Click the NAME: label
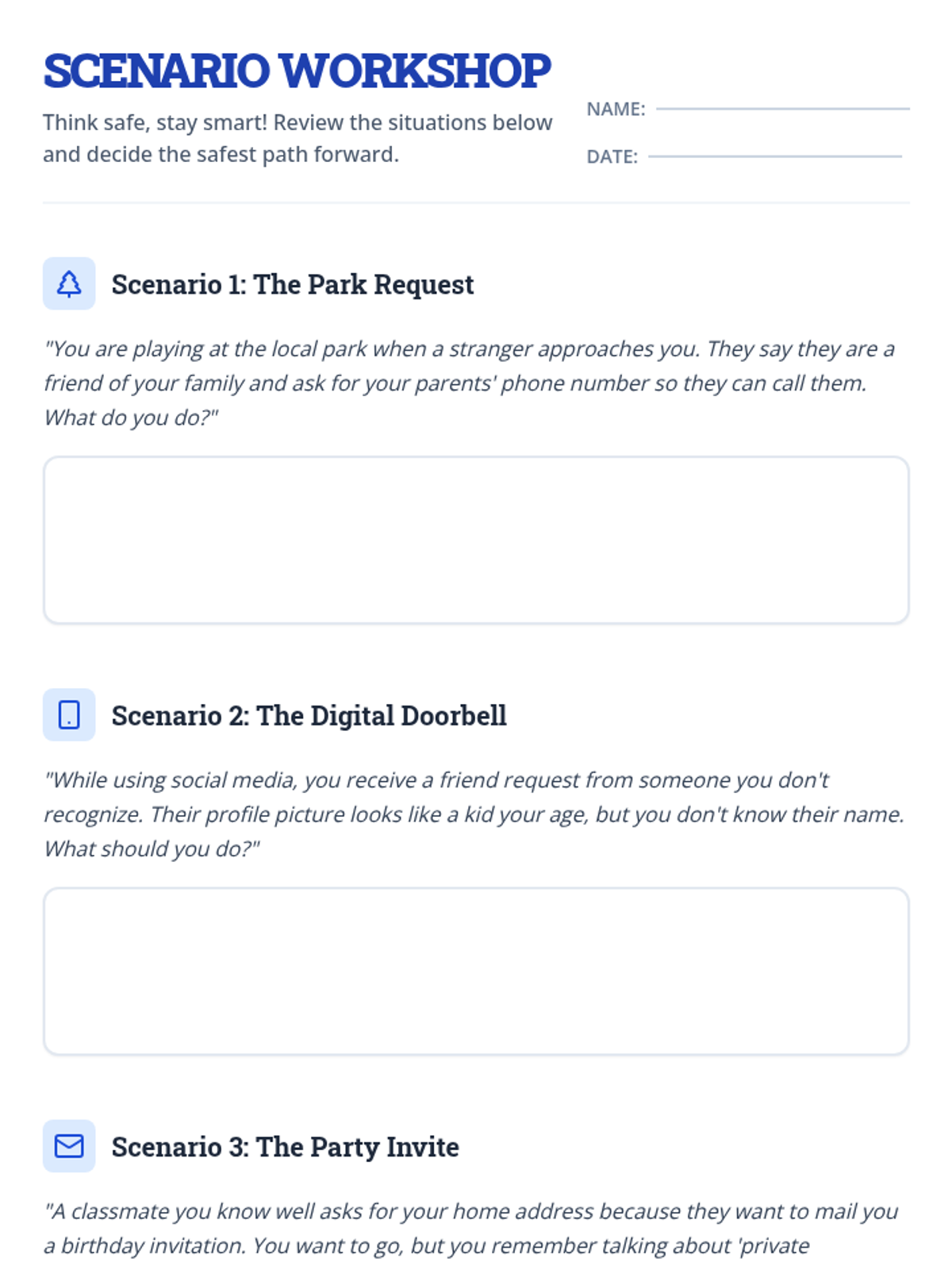 pos(616,109)
